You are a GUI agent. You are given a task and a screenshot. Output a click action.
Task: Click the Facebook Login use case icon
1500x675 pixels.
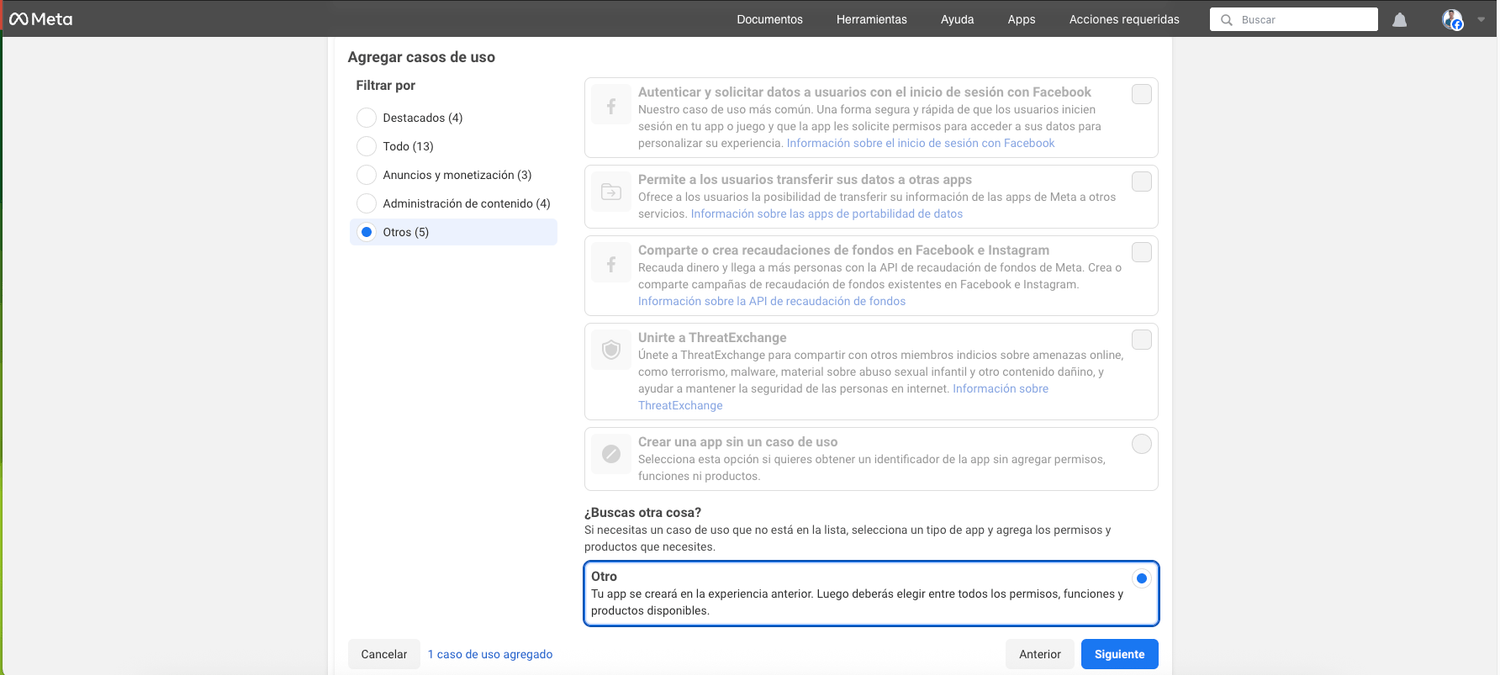click(610, 105)
